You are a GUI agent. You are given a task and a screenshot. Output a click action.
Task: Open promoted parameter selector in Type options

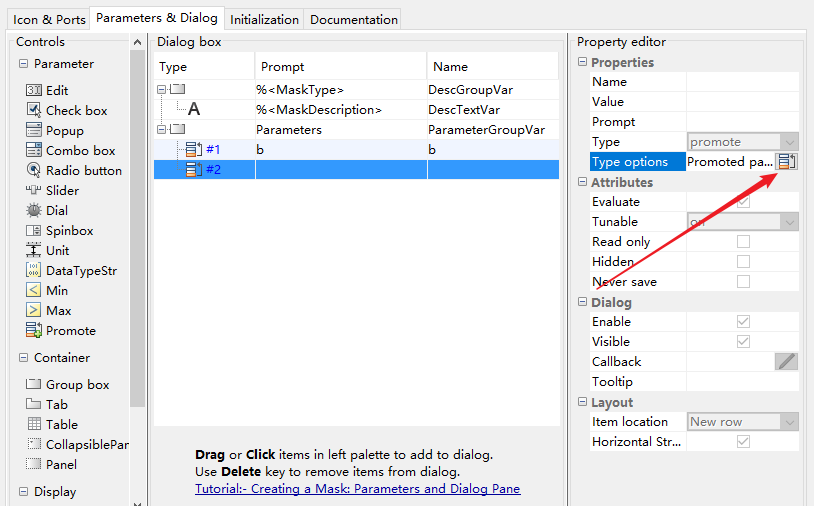click(x=786, y=162)
